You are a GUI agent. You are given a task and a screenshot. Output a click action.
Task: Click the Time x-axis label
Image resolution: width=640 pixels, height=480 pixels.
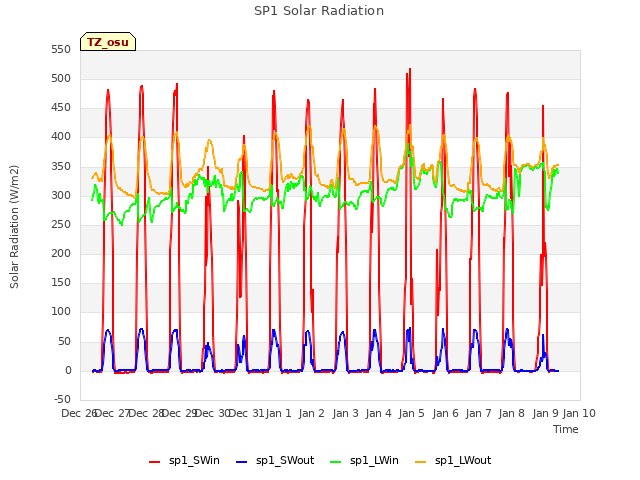[x=566, y=429]
